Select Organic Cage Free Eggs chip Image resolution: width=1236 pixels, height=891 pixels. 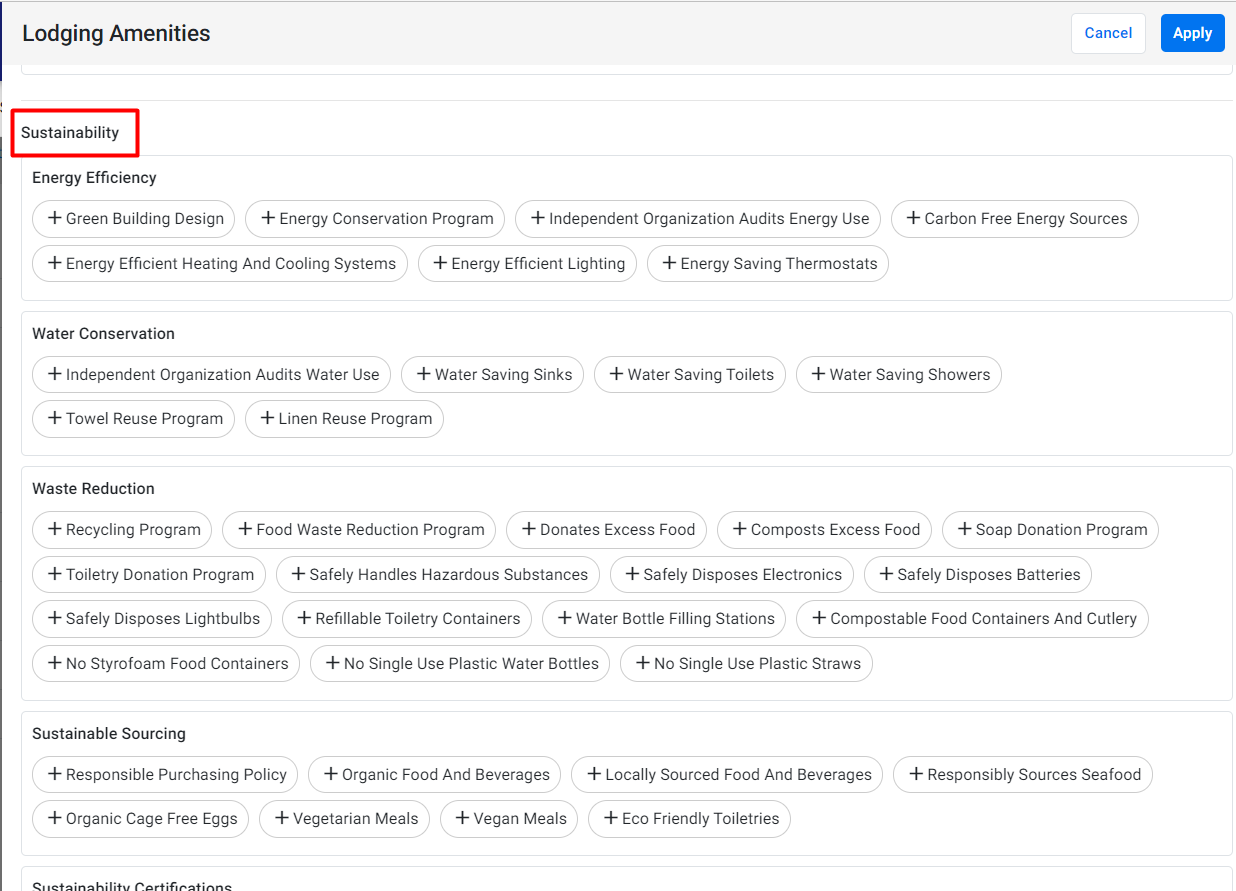click(140, 819)
